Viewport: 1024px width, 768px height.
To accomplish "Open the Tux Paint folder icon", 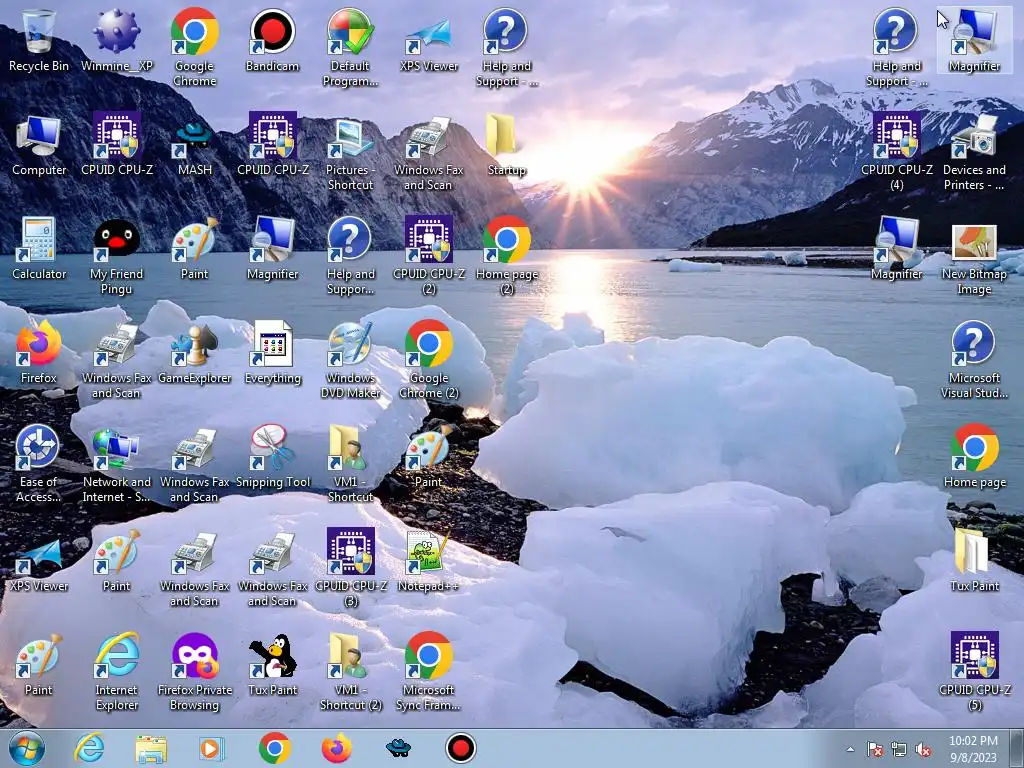I will 974,560.
